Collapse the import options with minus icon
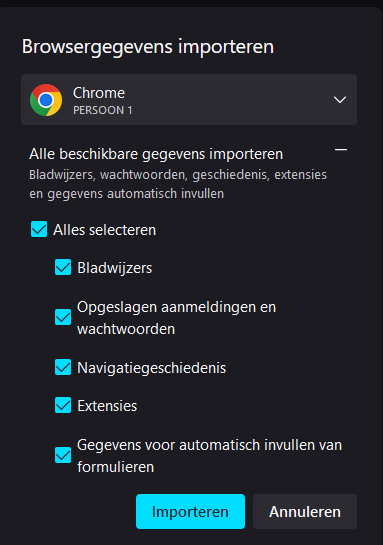Viewport: 383px width, 545px height. [x=341, y=150]
